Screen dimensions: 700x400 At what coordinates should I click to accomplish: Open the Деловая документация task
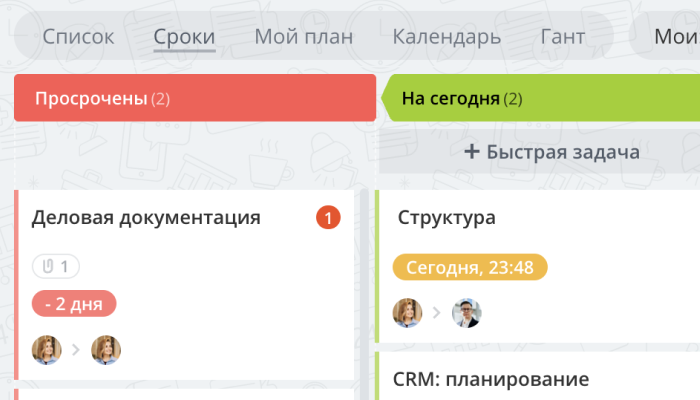146,217
